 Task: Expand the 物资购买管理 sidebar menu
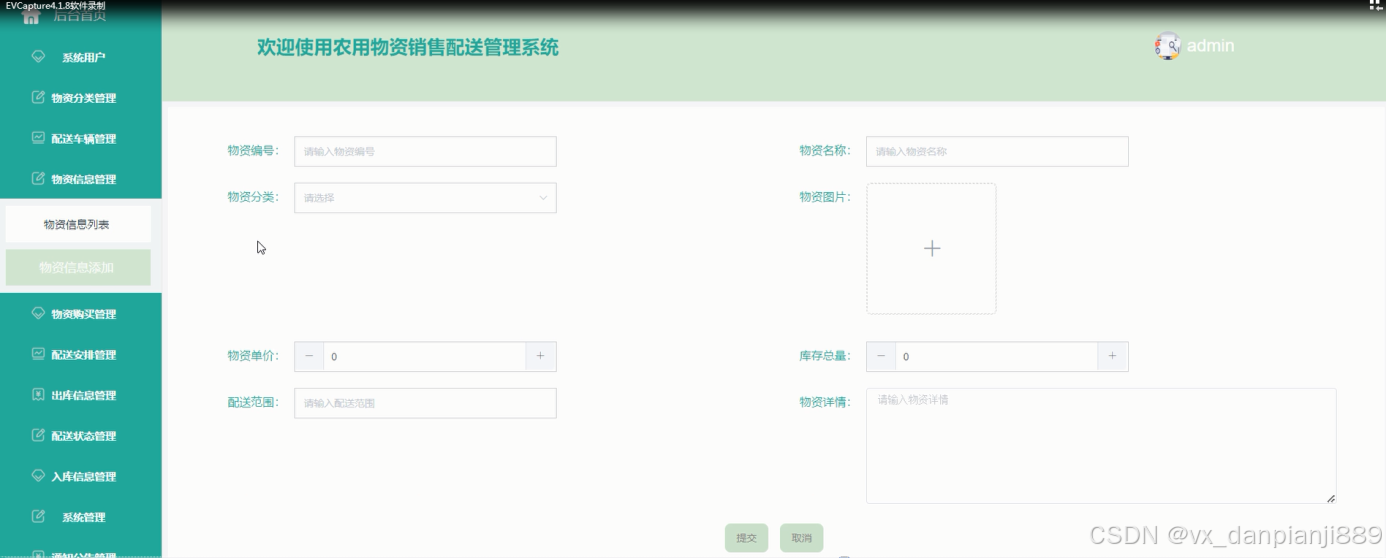click(x=80, y=314)
